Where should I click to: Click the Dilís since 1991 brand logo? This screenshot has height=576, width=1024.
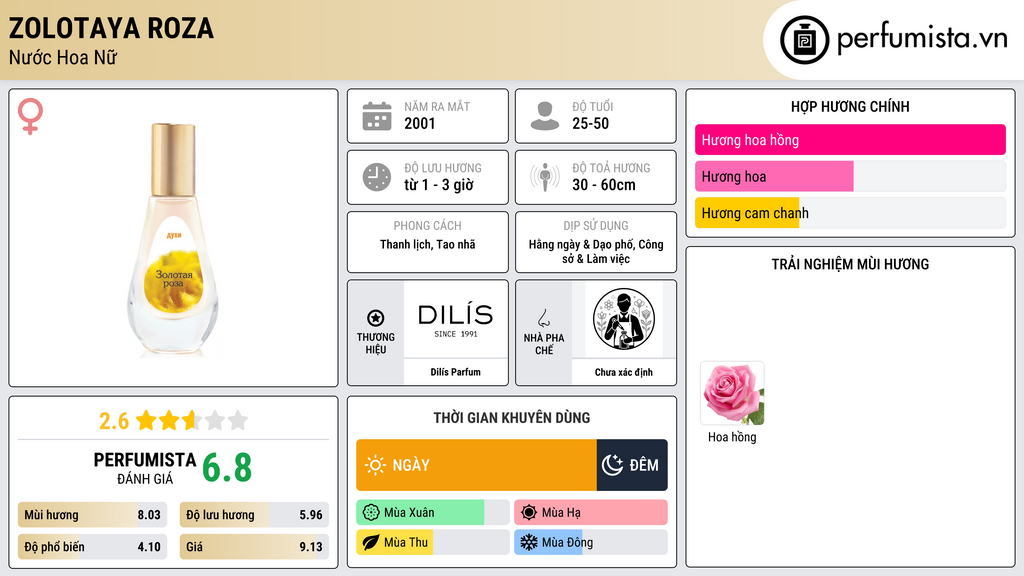[455, 320]
